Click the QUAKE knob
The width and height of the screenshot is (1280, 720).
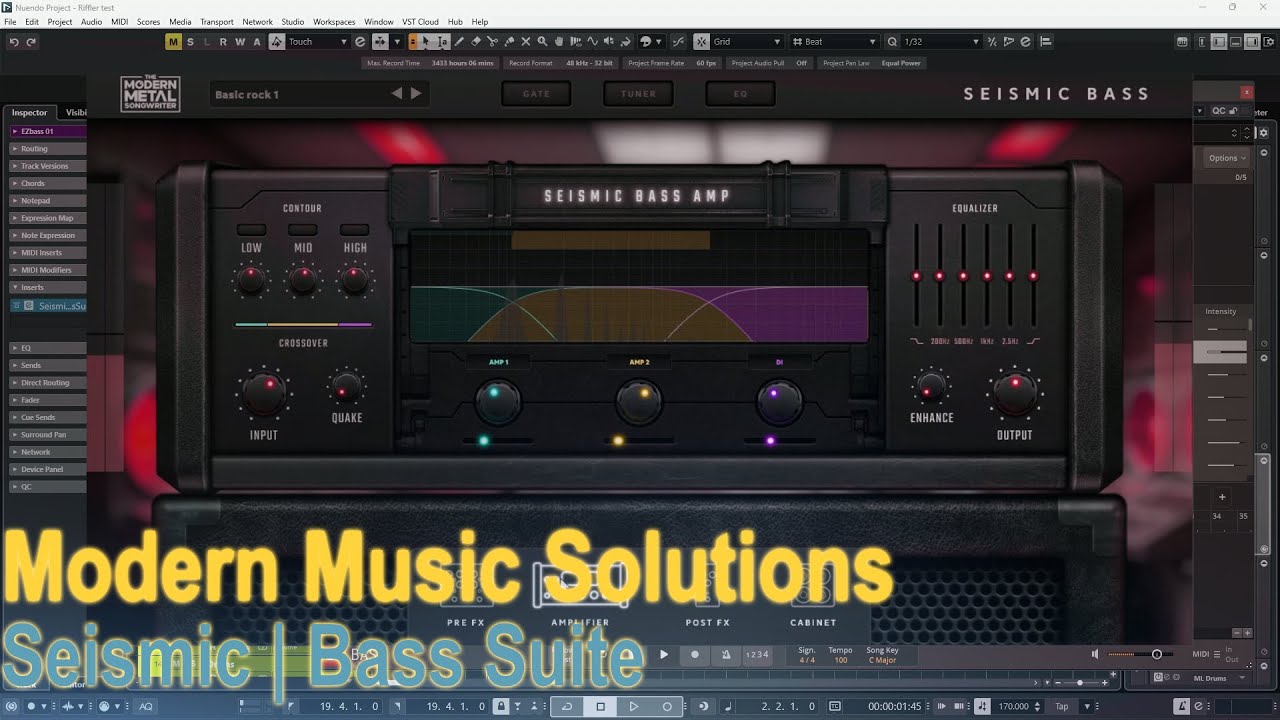(346, 387)
